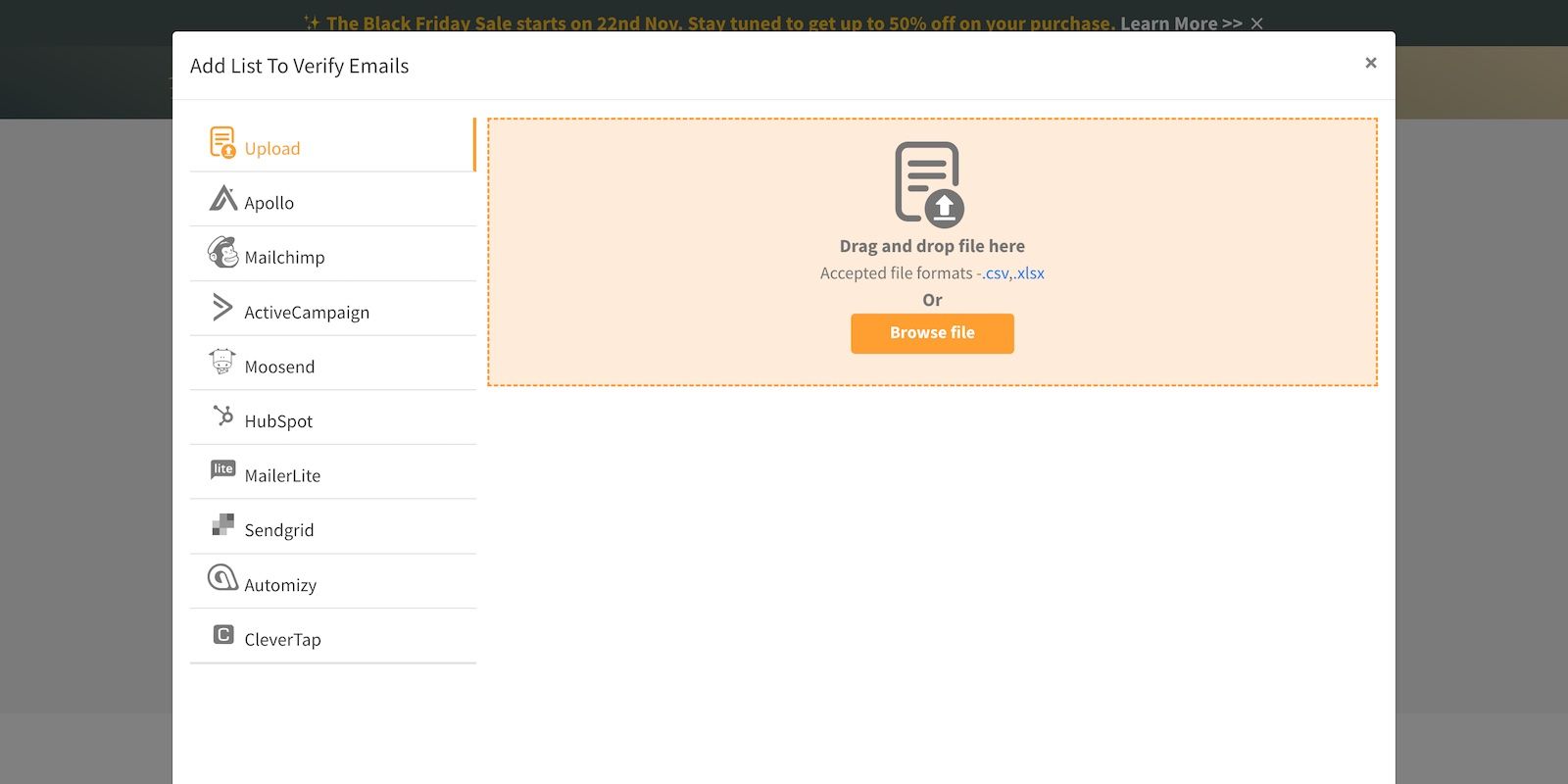Image resolution: width=1568 pixels, height=784 pixels.
Task: Click the large file upload icon
Action: click(x=929, y=184)
